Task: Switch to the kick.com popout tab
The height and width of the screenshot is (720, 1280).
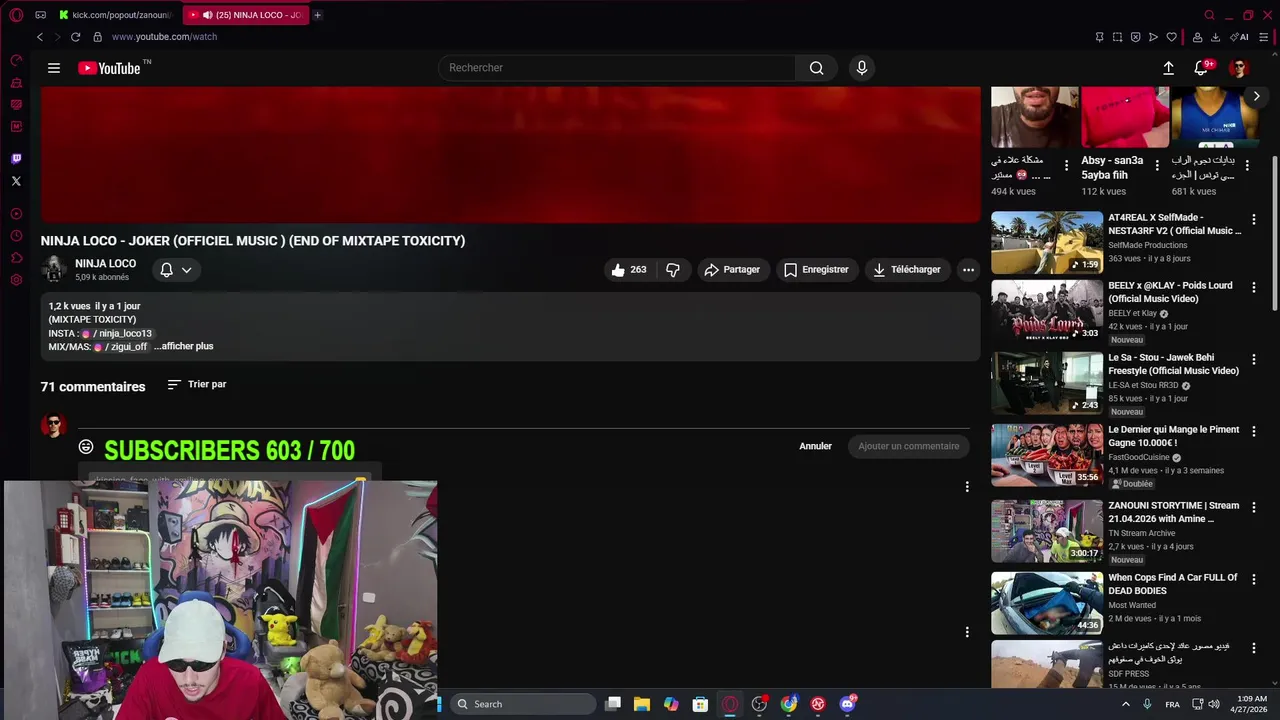Action: click(116, 15)
